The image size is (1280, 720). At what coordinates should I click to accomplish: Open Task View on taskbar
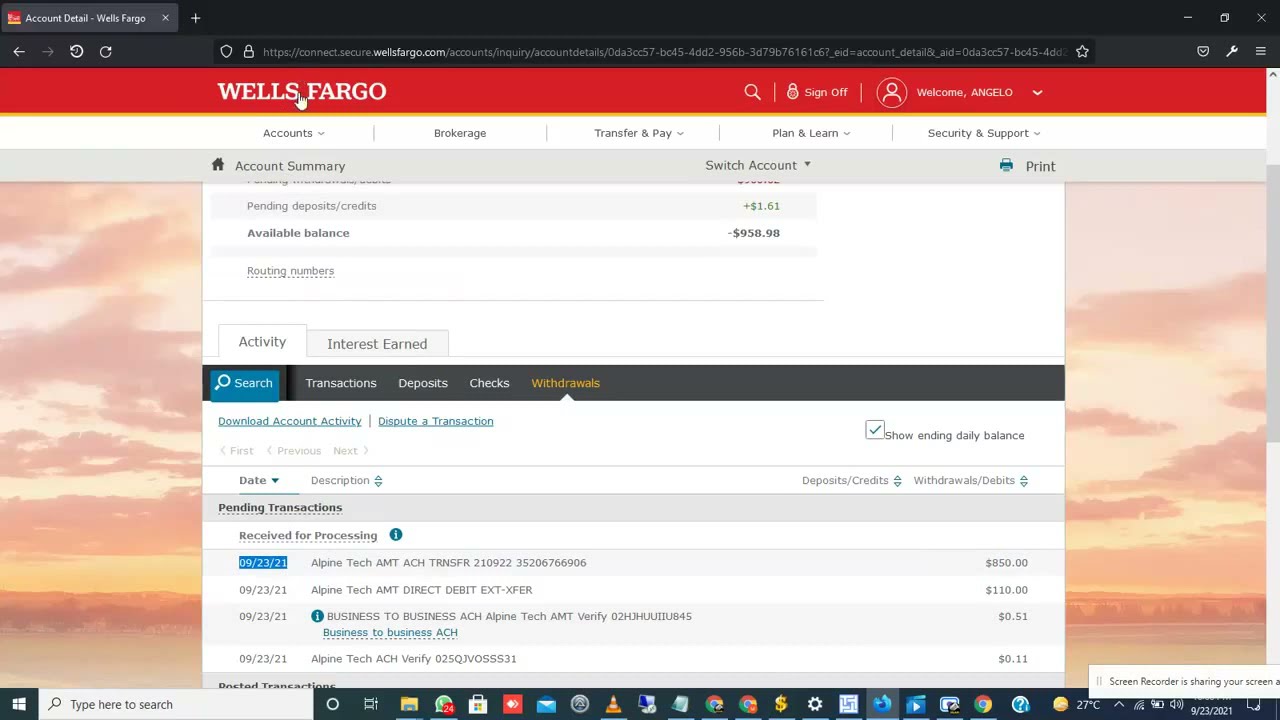pos(371,704)
